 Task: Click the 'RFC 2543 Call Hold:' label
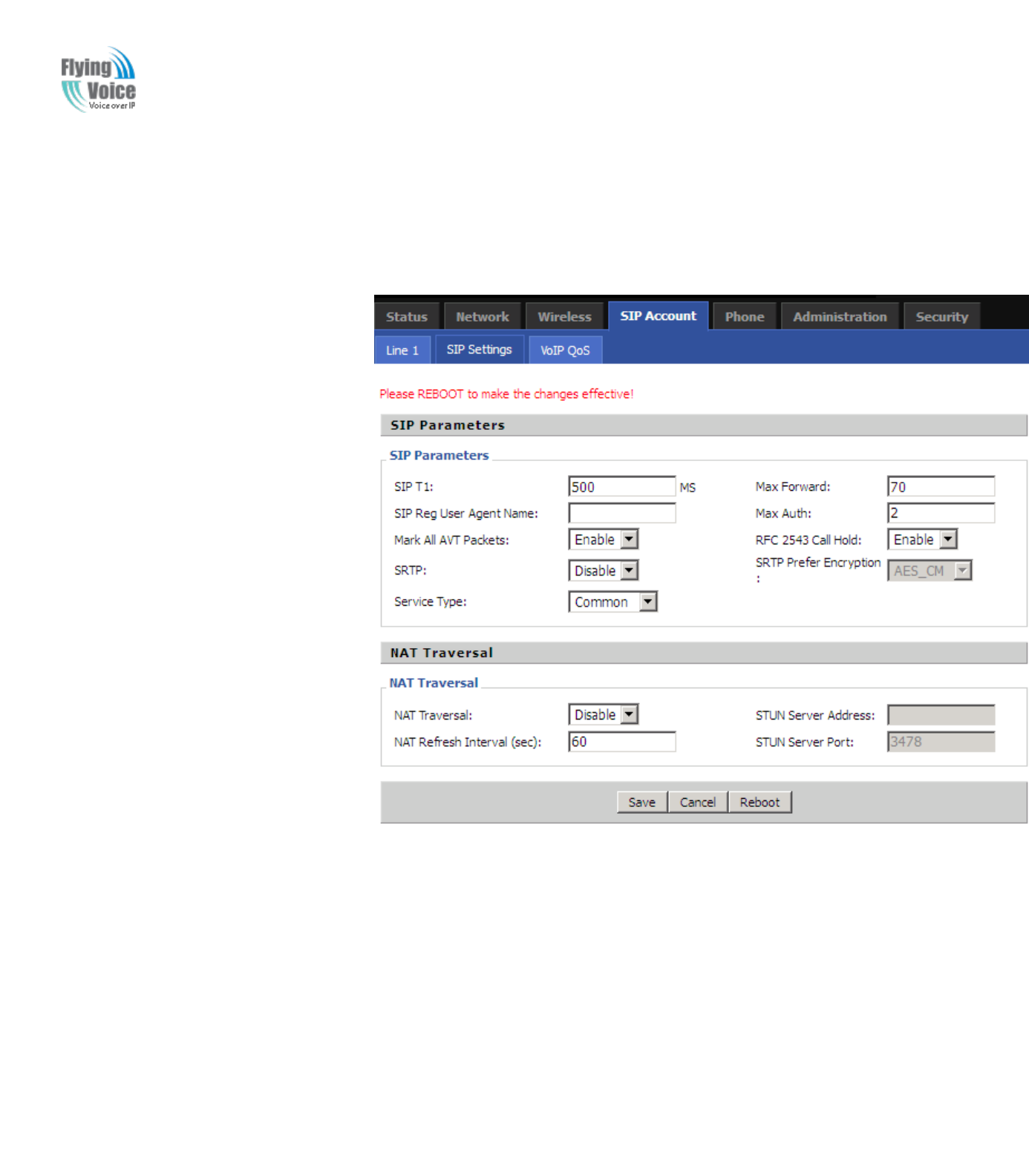[808, 540]
